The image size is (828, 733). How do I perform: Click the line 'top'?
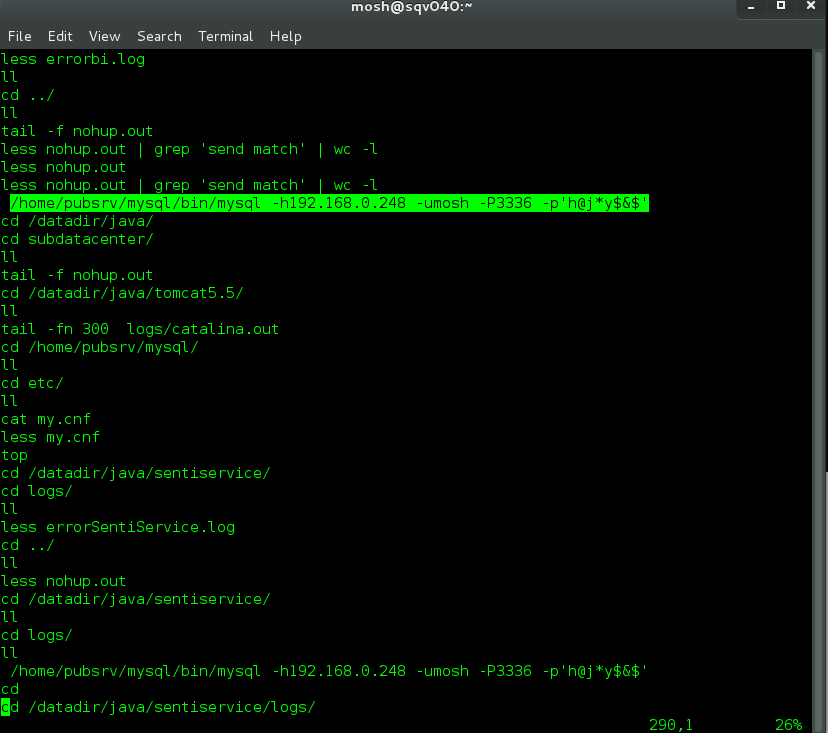pos(14,455)
